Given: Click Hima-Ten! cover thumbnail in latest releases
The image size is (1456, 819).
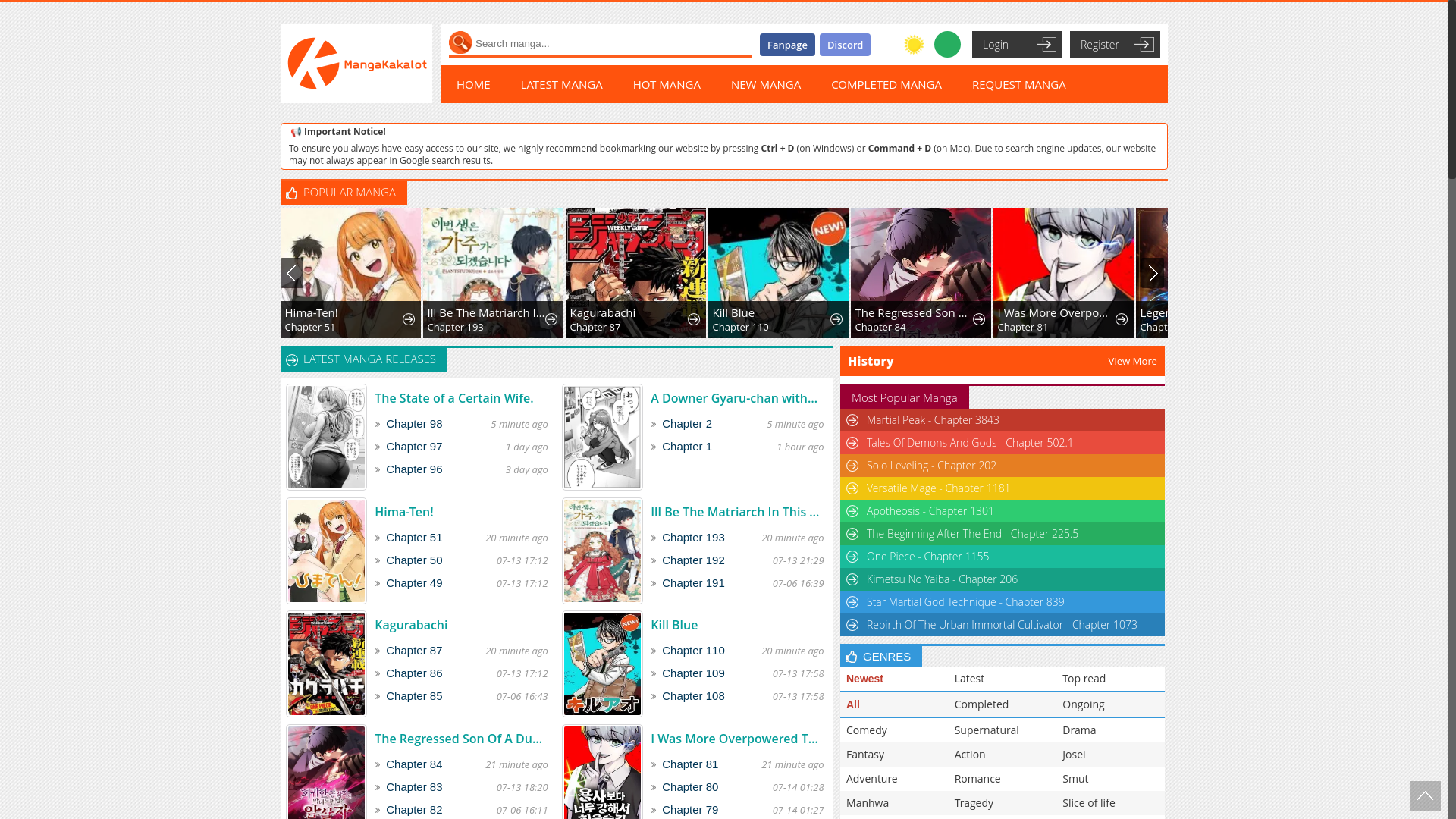Looking at the screenshot, I should point(326,551).
